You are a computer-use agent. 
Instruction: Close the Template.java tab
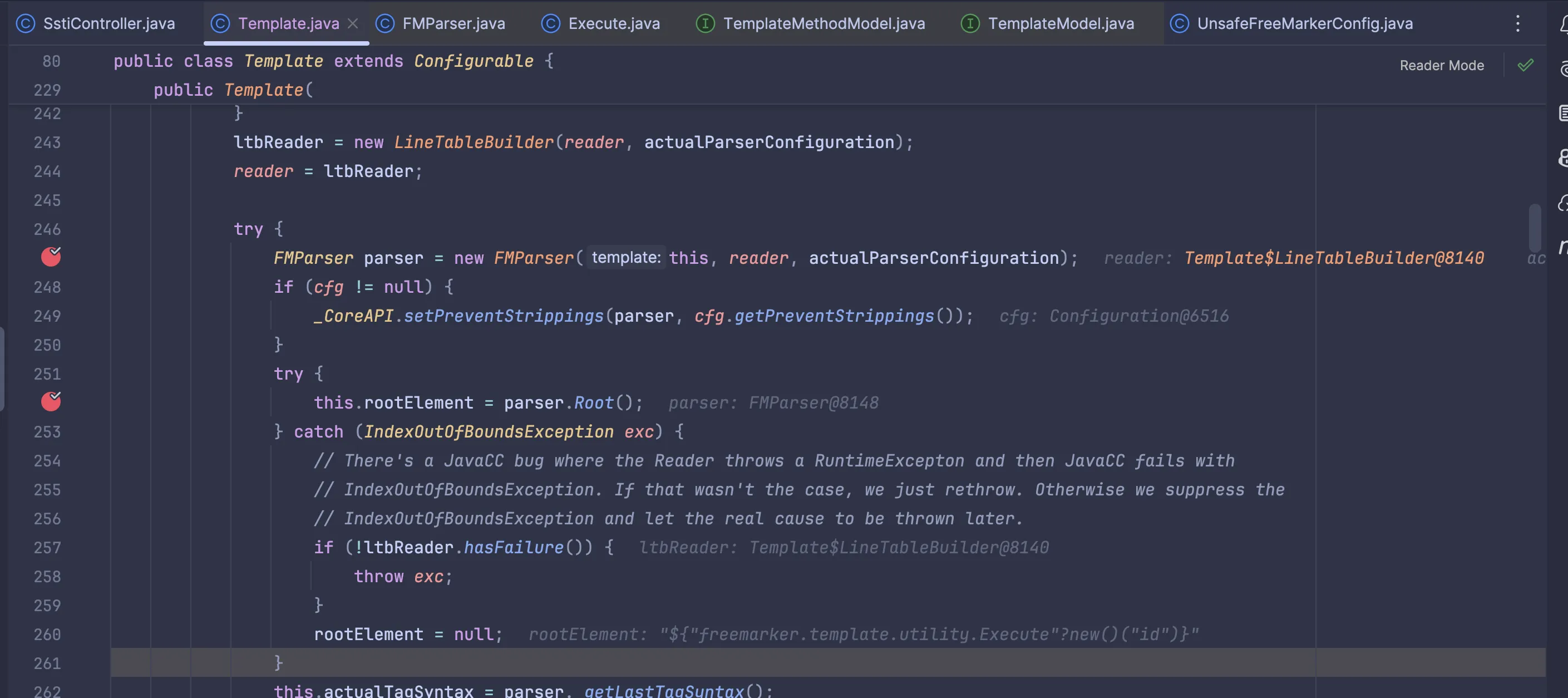tap(353, 23)
